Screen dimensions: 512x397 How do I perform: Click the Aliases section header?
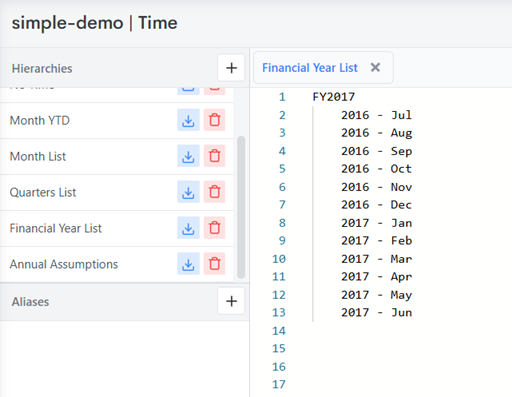pyautogui.click(x=30, y=302)
